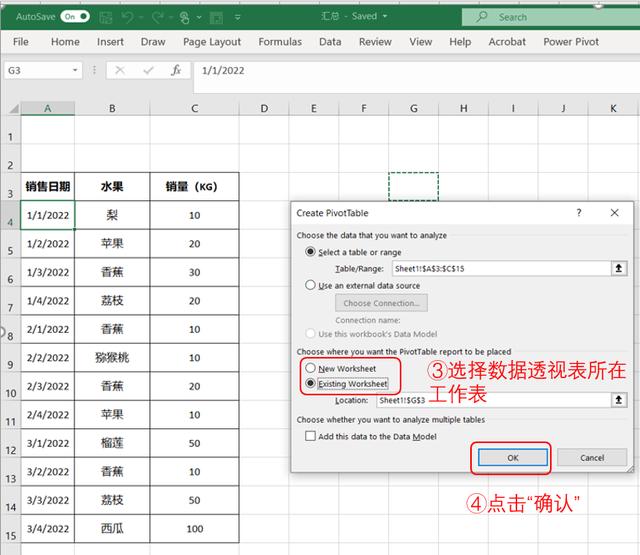Click cell with date 3/4/2022
Viewport: 640px width, 555px height.
point(48,529)
